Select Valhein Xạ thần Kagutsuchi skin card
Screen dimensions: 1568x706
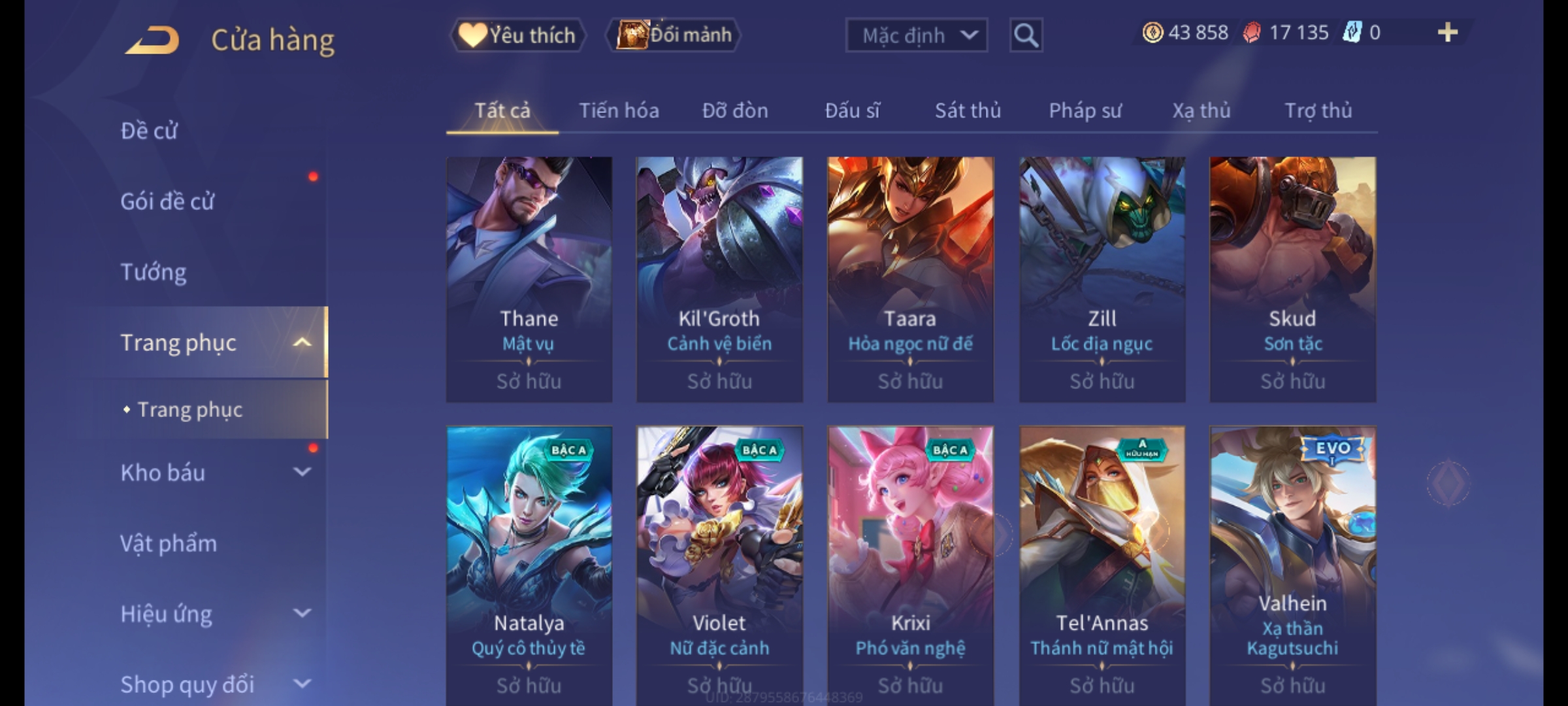pyautogui.click(x=1292, y=566)
